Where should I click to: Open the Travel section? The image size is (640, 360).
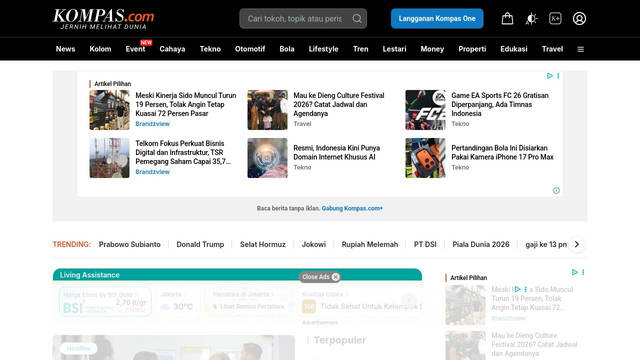point(552,49)
